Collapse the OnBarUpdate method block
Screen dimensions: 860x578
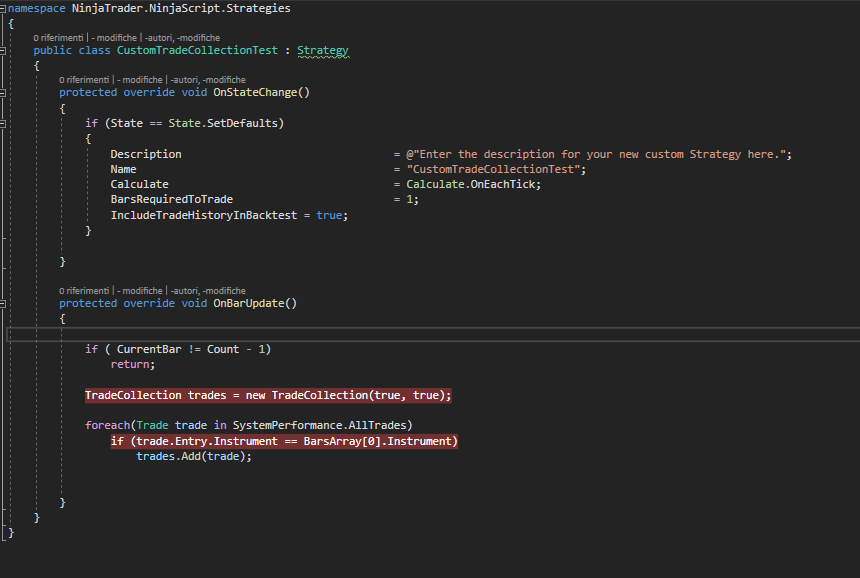coord(3,304)
